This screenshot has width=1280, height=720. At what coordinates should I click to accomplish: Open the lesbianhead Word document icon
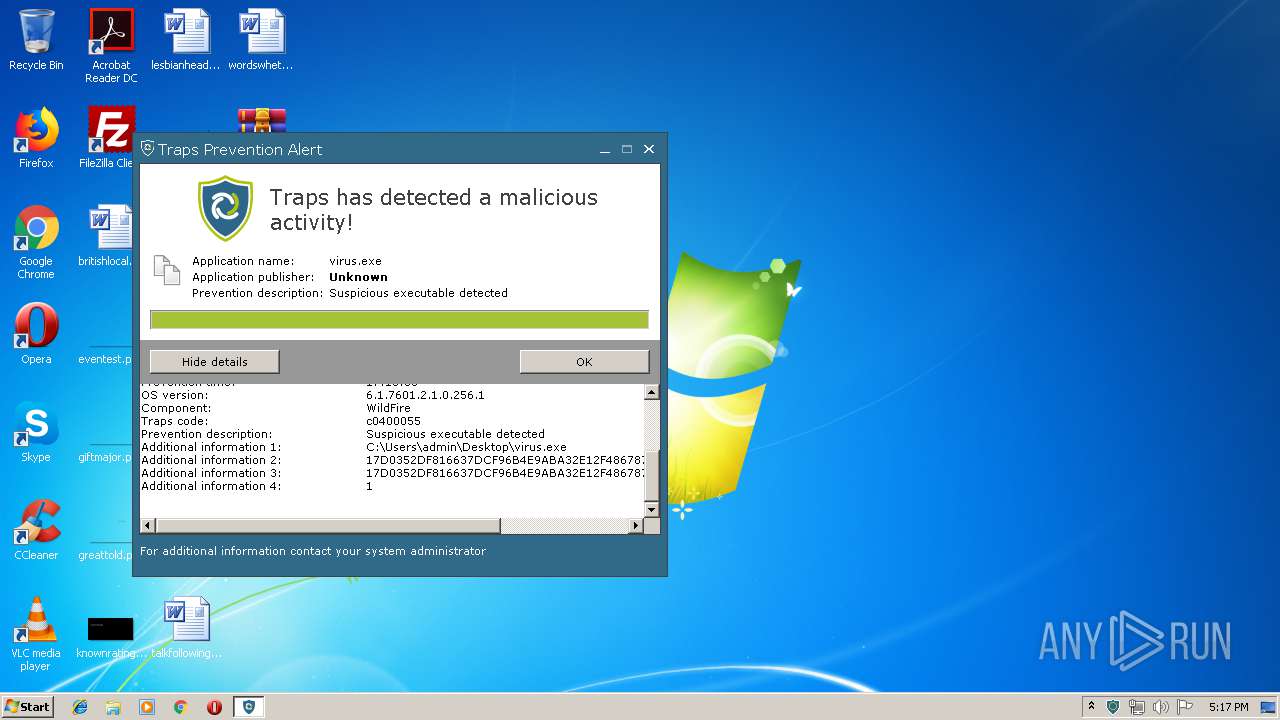tap(186, 40)
